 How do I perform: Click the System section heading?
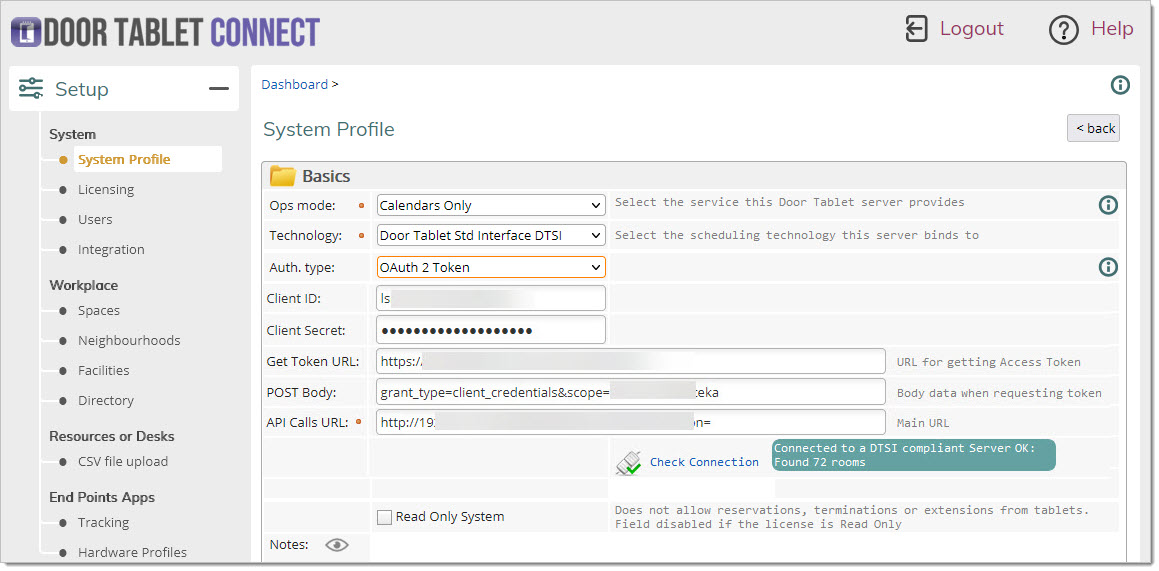pyautogui.click(x=72, y=134)
